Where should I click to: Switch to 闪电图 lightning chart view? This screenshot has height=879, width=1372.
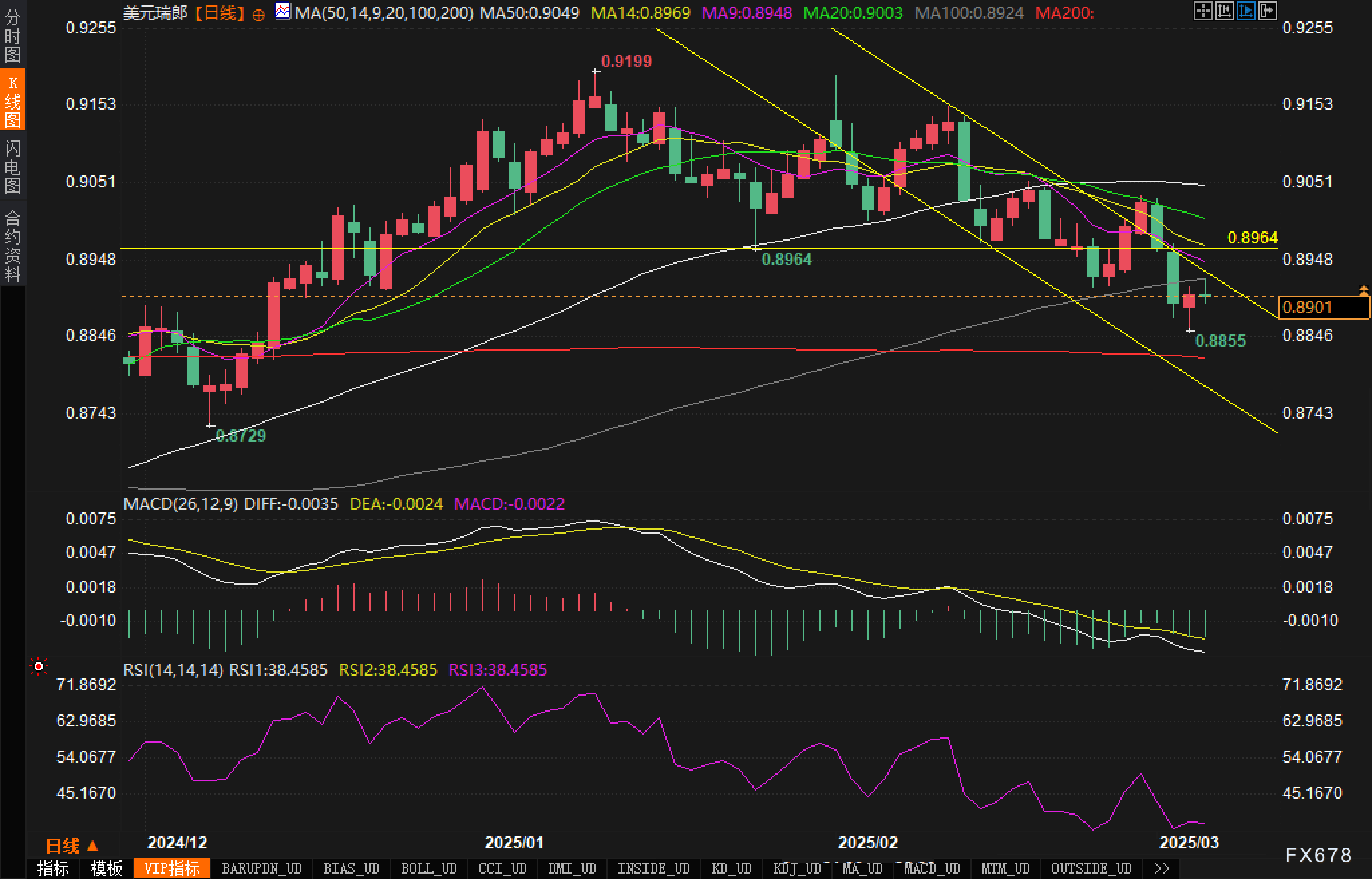coord(12,166)
